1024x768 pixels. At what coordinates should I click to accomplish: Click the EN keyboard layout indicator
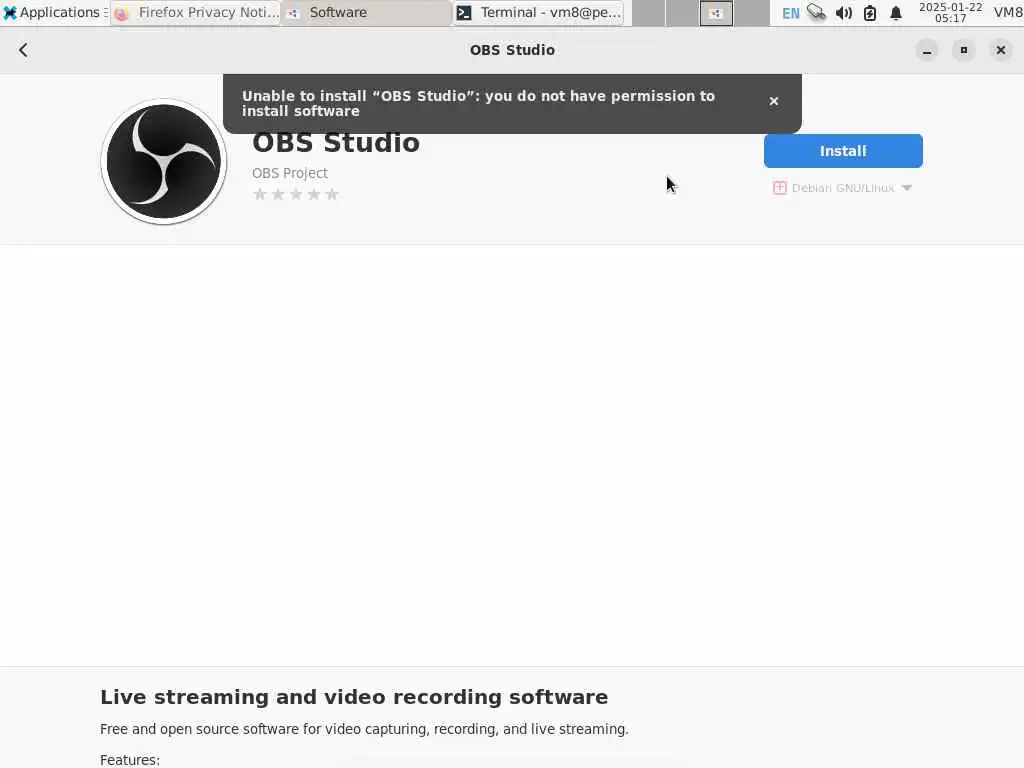tap(790, 13)
